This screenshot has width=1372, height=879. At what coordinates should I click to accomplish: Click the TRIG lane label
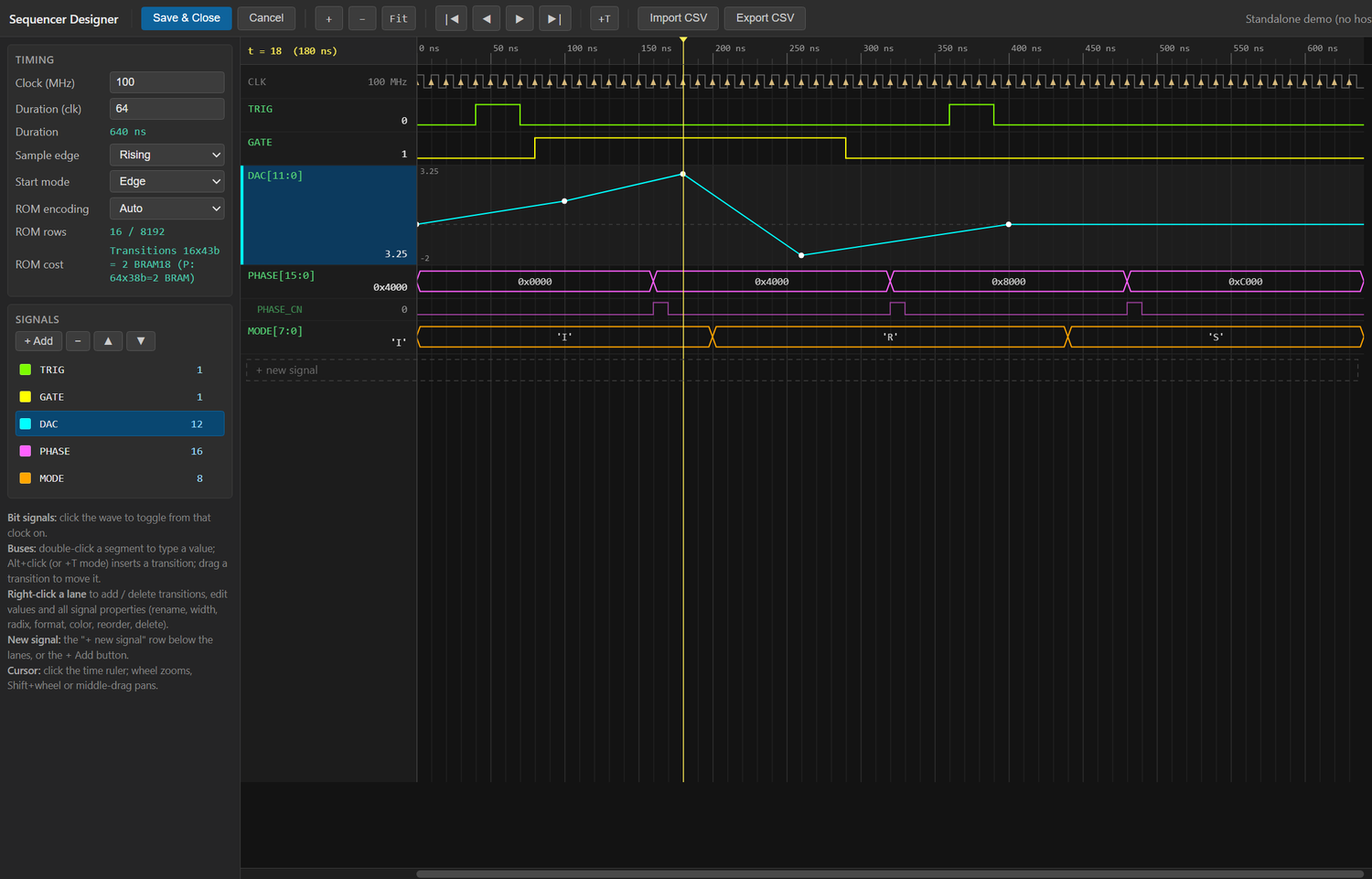pos(260,109)
